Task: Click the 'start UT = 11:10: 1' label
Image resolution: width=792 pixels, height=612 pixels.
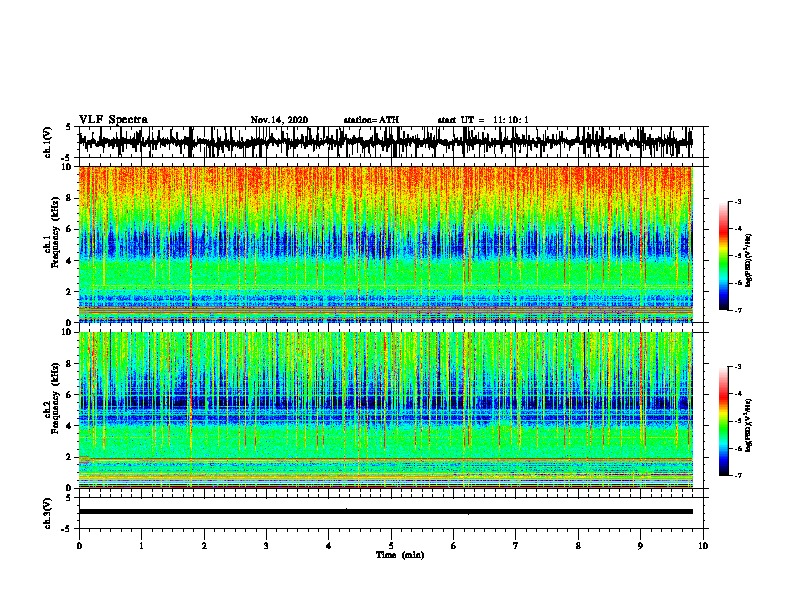Action: click(x=483, y=120)
